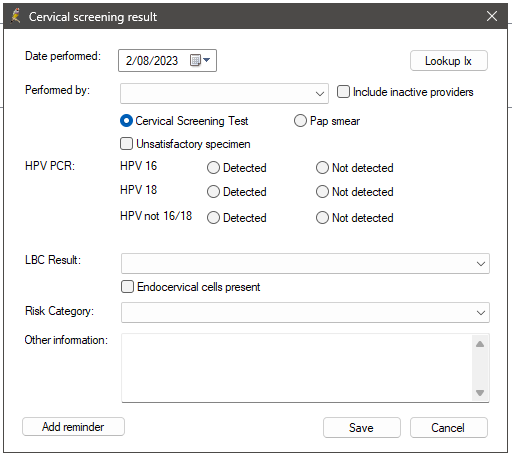This screenshot has height=457, width=512.
Task: Click the scroll down arrow in Other information
Action: click(x=480, y=393)
